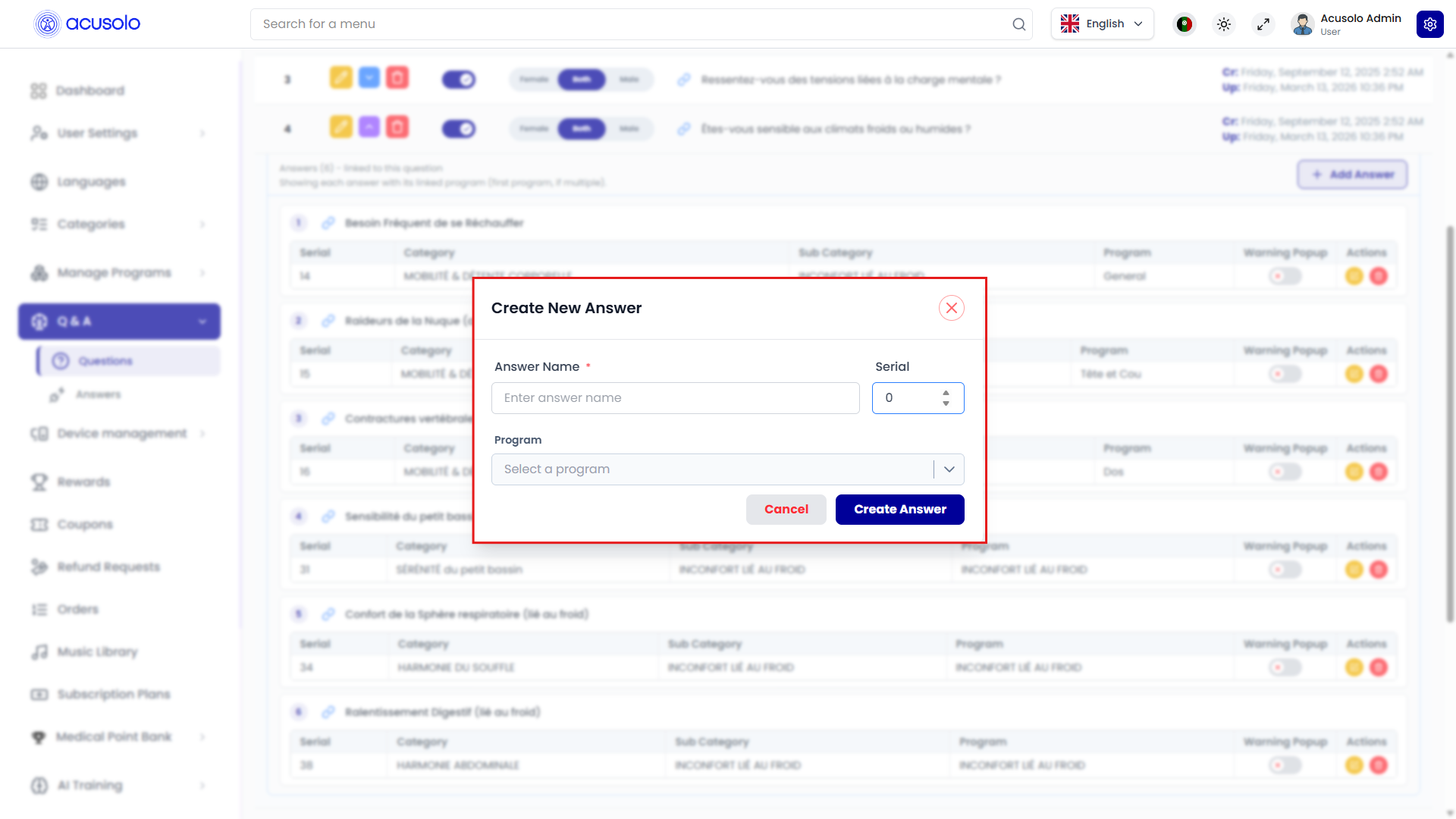Toggle Warning Popup for answer serial 16
The width and height of the screenshot is (1456, 819).
(1285, 472)
